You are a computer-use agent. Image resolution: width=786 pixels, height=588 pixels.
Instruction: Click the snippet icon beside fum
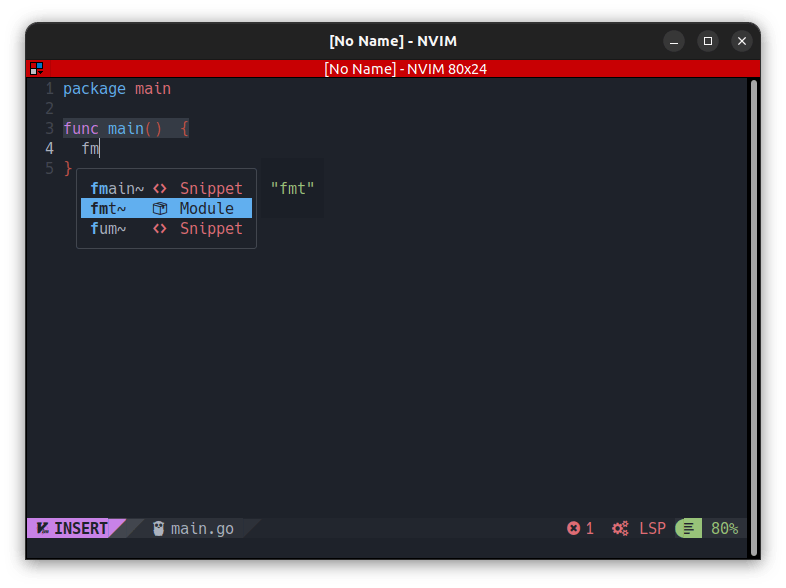tap(159, 229)
